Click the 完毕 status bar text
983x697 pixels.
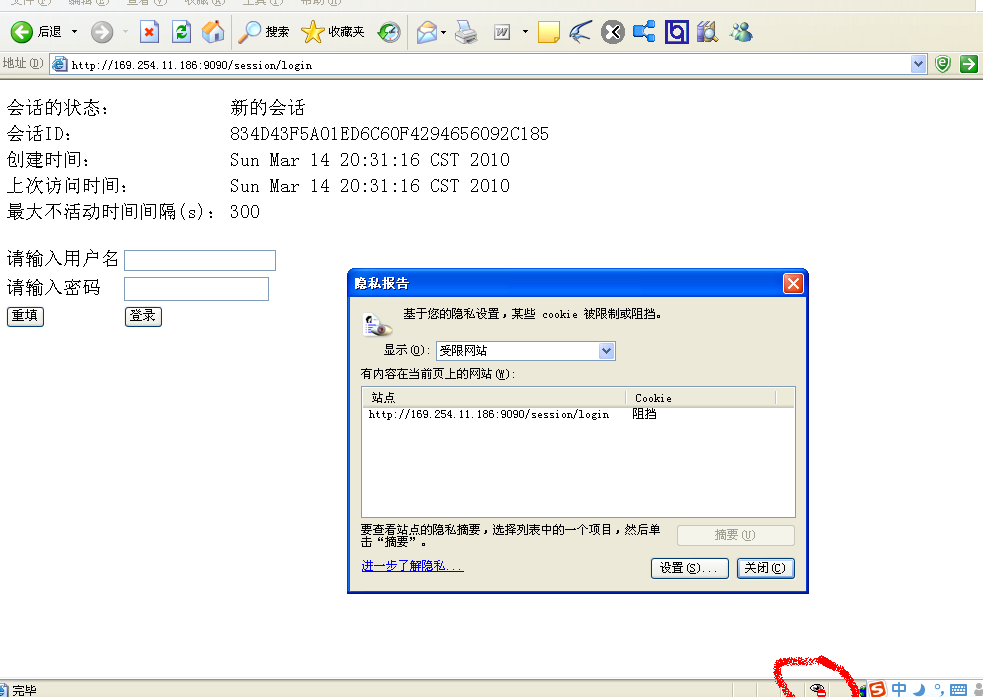click(24, 690)
